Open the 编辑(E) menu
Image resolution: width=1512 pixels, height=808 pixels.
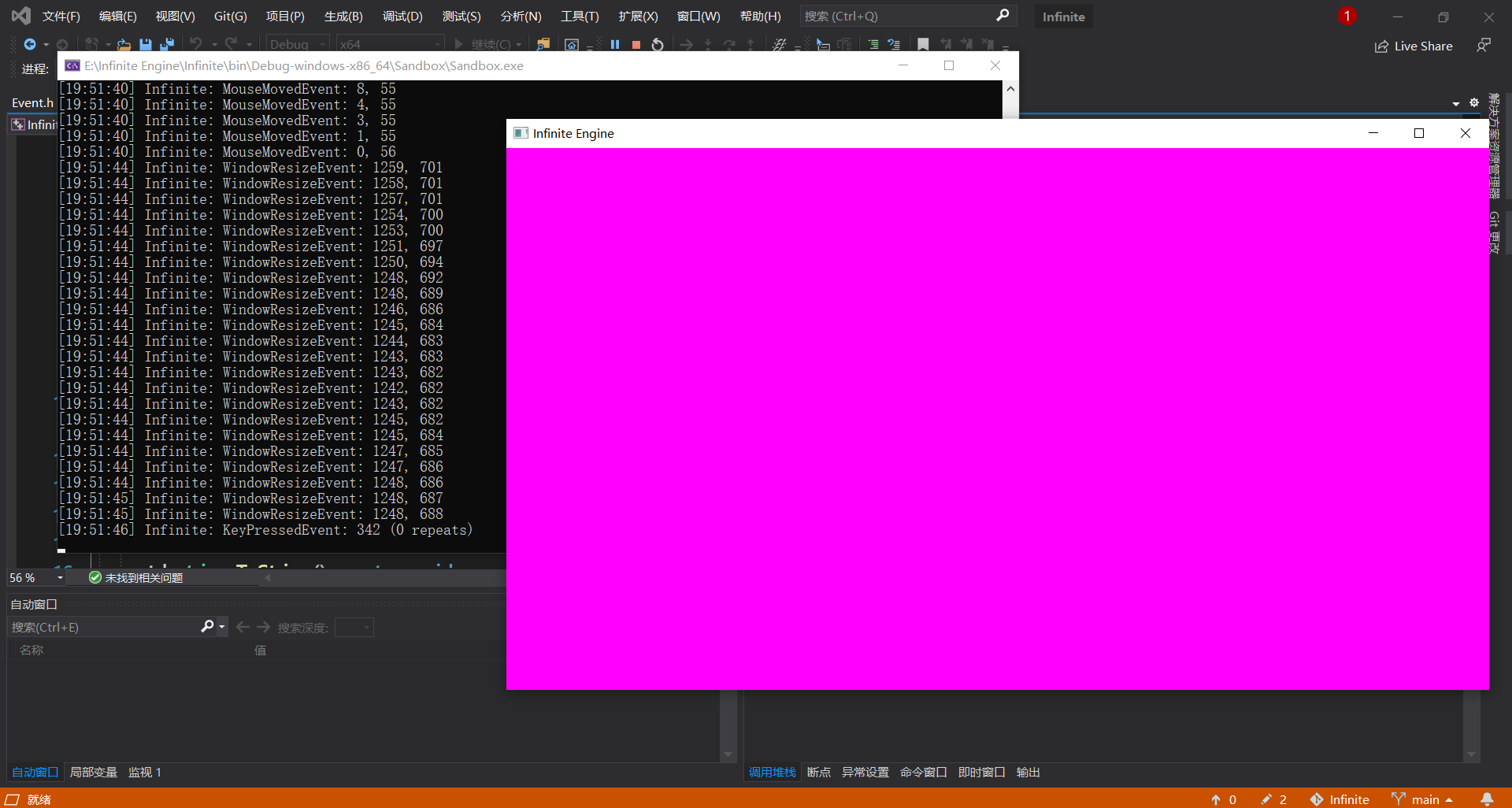118,17
